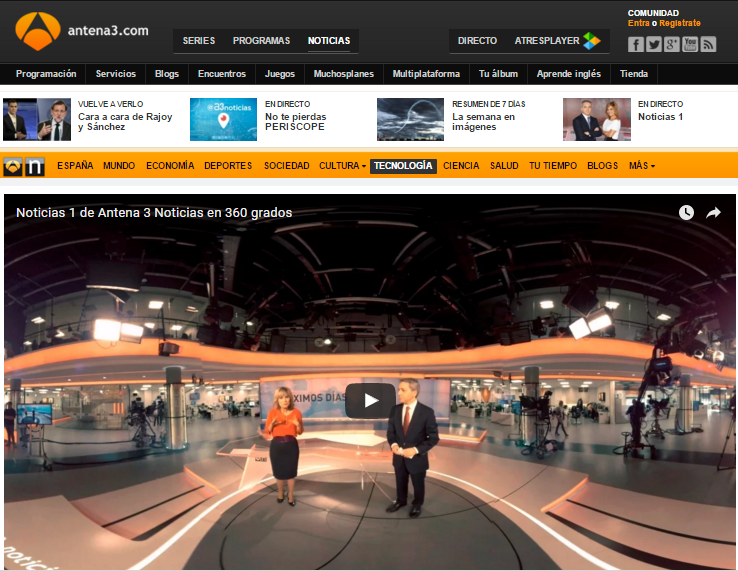738x571 pixels.
Task: Go to CIENCIA news section
Action: 461,166
